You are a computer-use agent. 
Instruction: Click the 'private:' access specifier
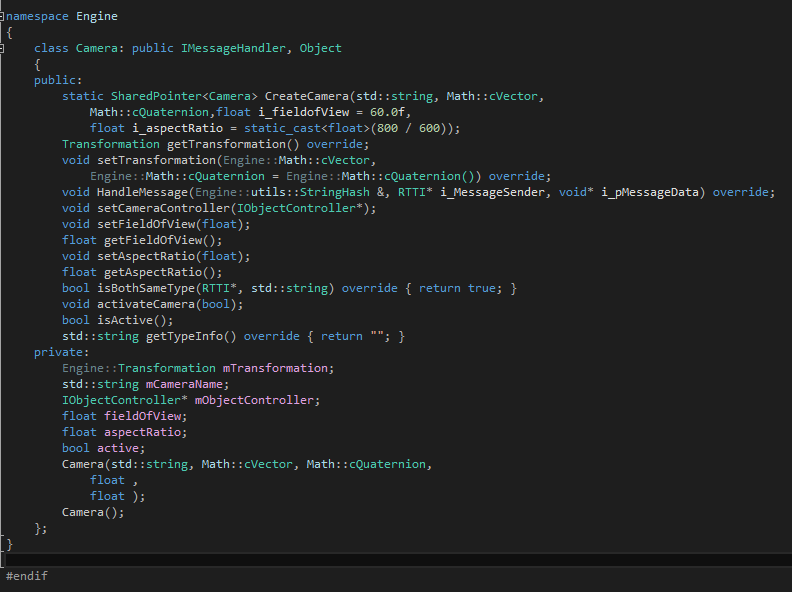coord(62,352)
